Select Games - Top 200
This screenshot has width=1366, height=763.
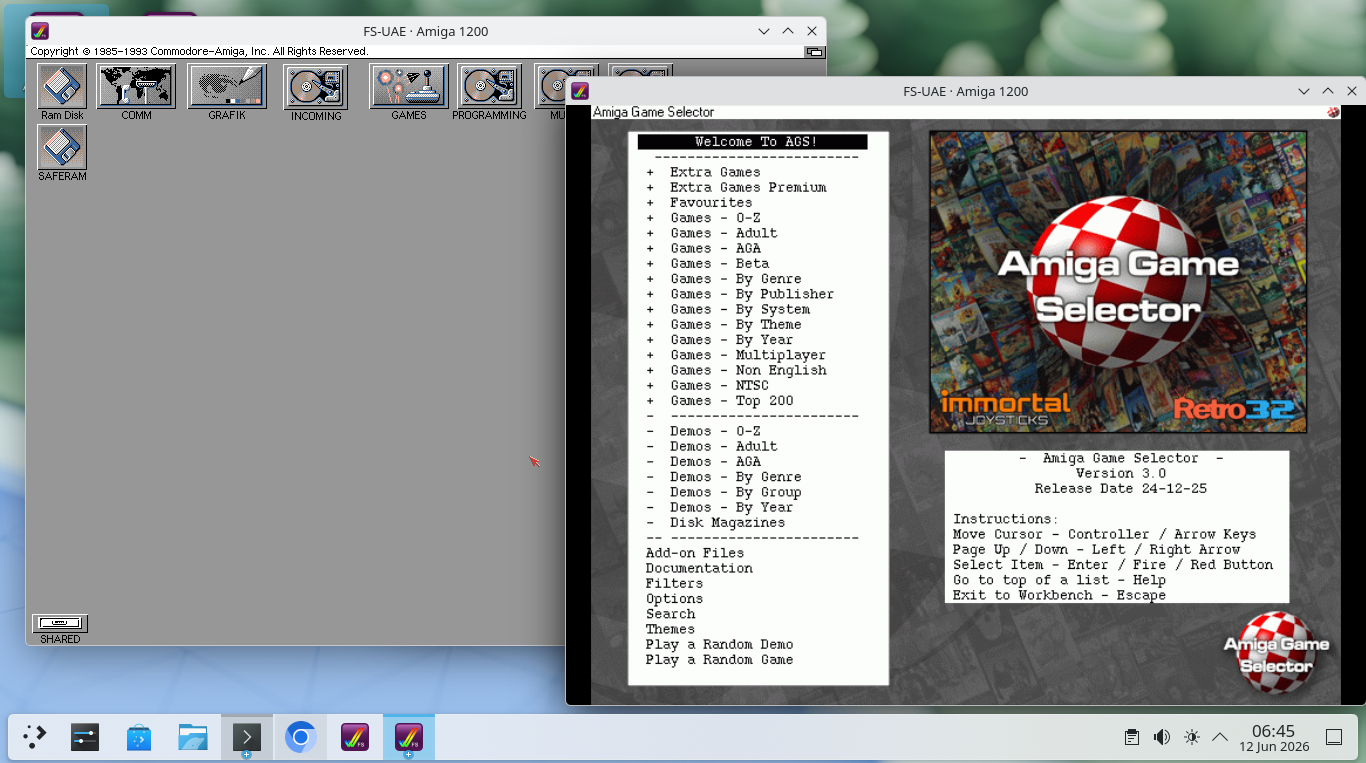(719, 401)
